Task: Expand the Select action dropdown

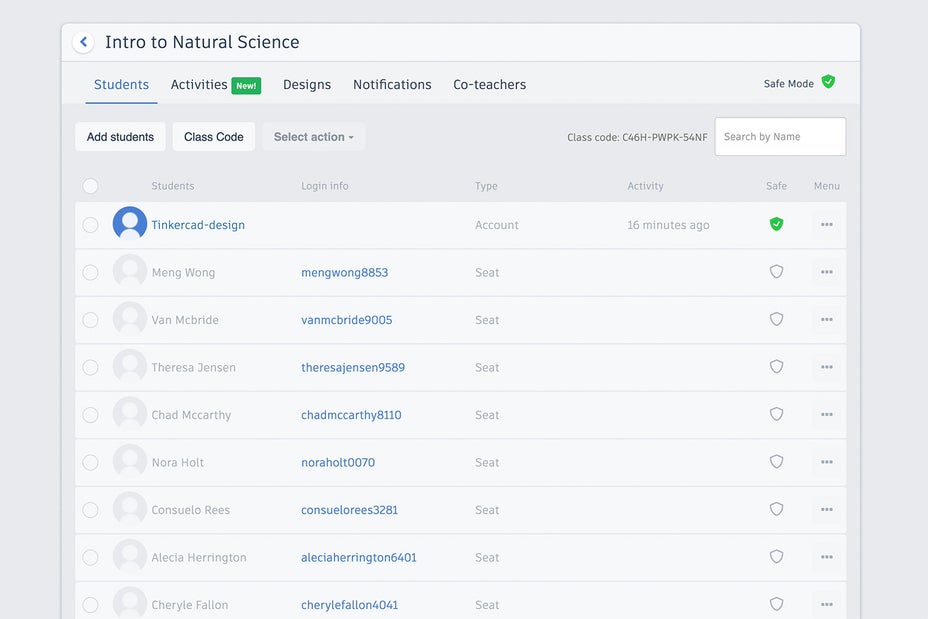Action: point(313,137)
